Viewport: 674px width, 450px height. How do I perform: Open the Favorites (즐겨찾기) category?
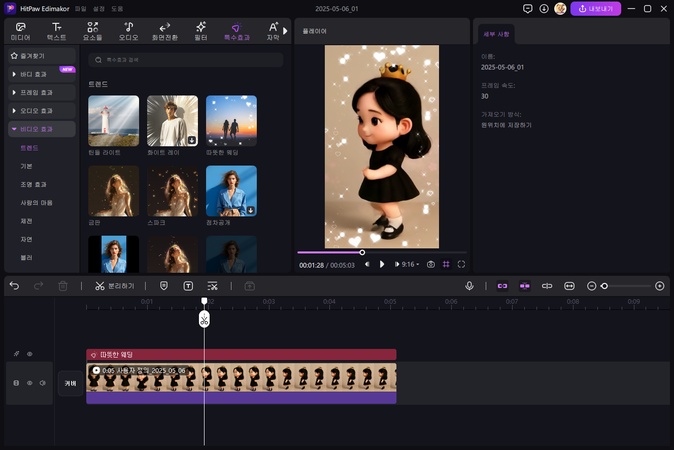(x=42, y=56)
